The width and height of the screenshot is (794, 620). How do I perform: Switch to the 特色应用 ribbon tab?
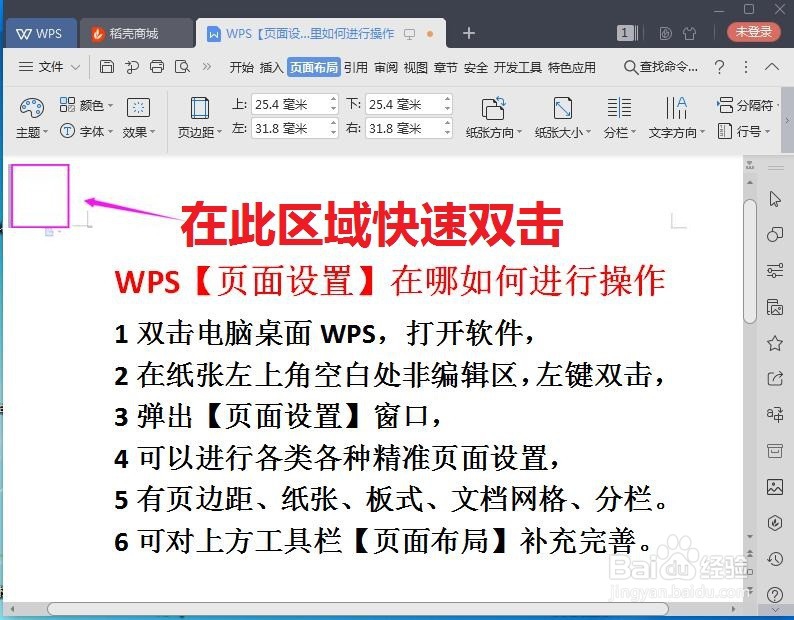572,67
